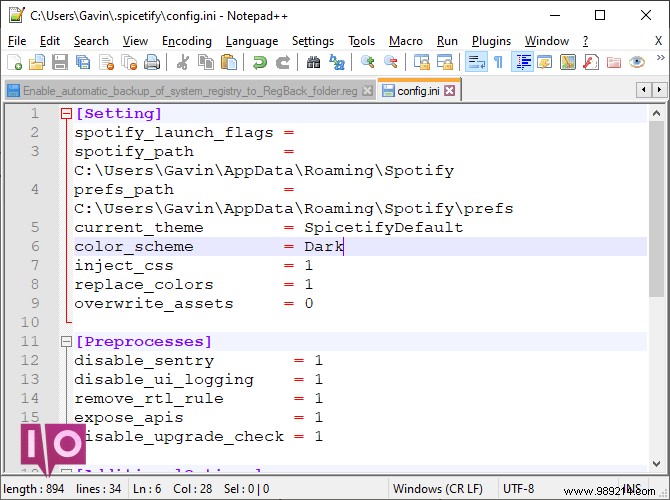Click the Redo arrow icon
670x500 pixels.
pos(283,62)
